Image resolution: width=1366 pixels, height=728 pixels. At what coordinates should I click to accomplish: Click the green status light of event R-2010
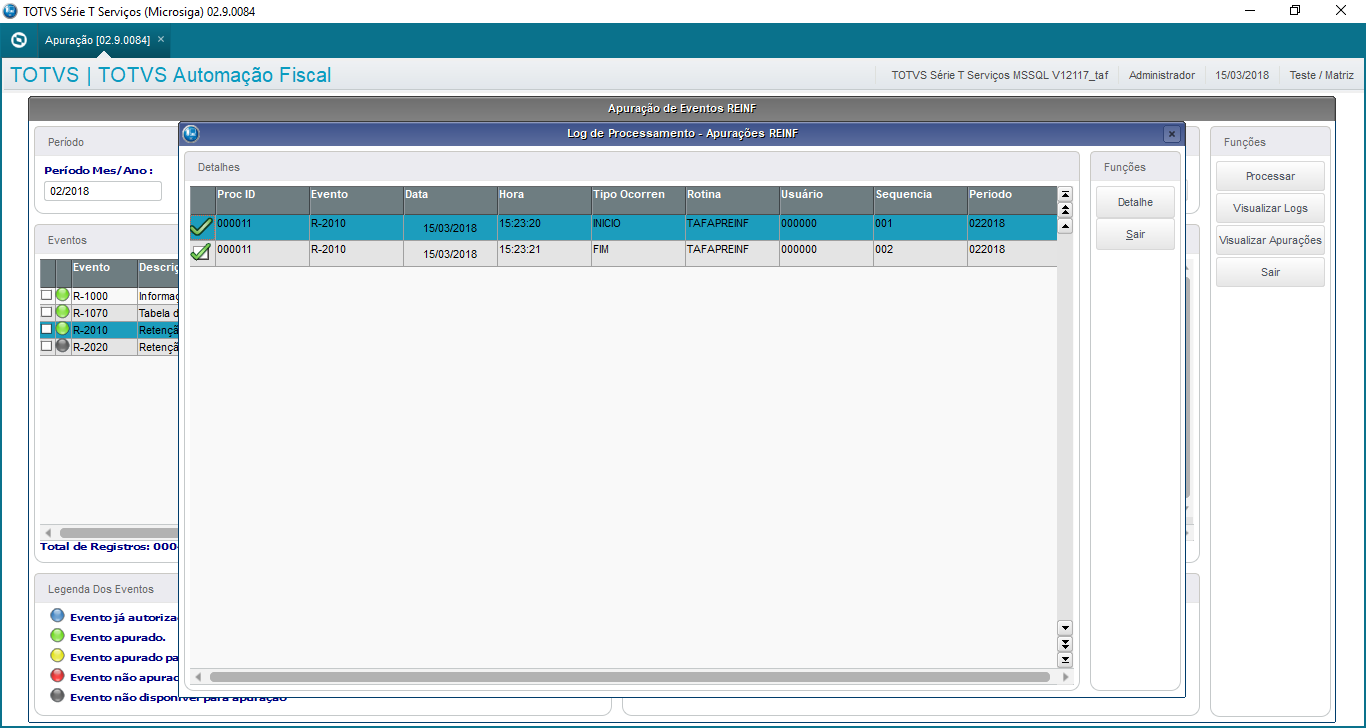(x=62, y=329)
